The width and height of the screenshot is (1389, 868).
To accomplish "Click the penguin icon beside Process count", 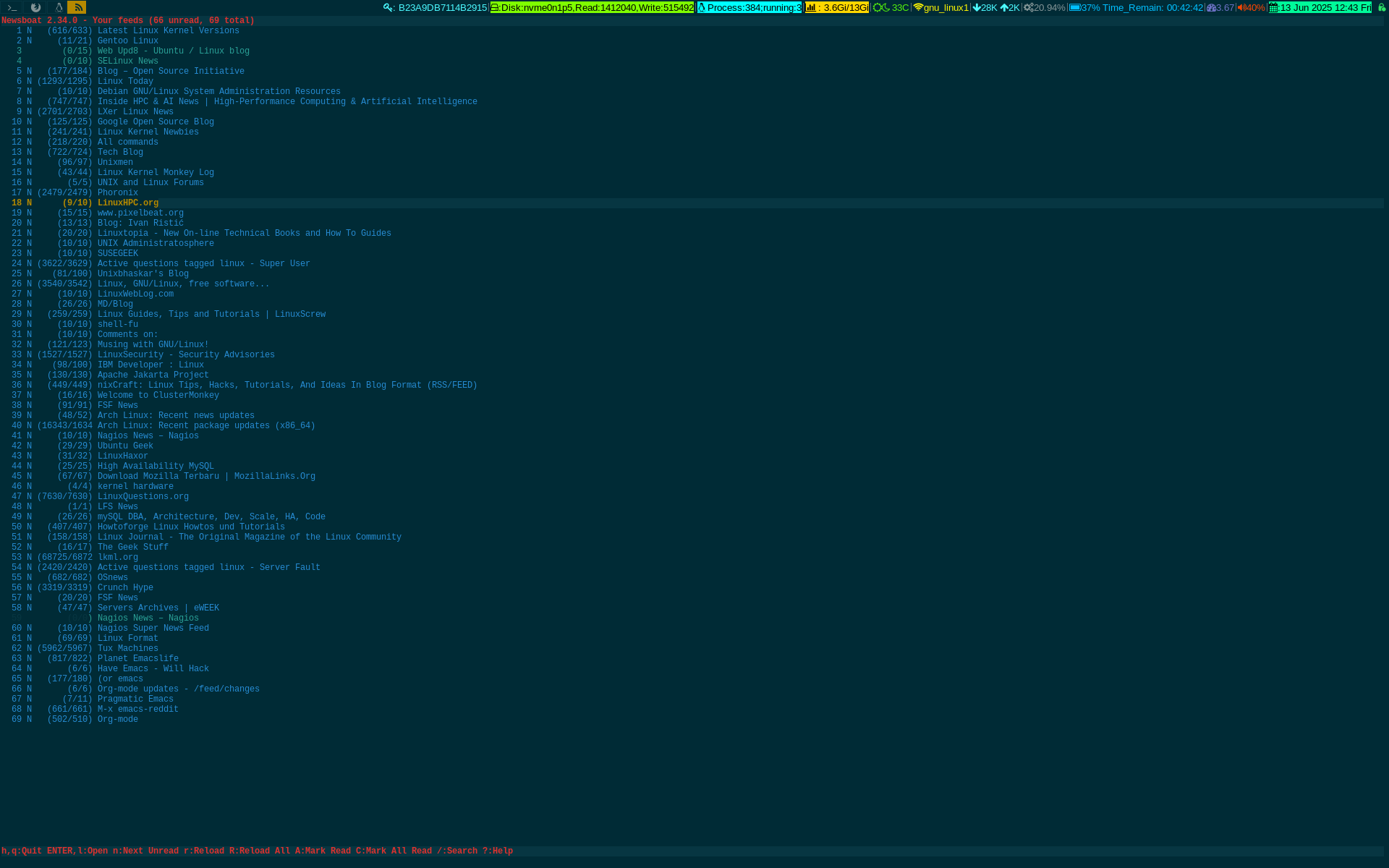I will pos(702,8).
